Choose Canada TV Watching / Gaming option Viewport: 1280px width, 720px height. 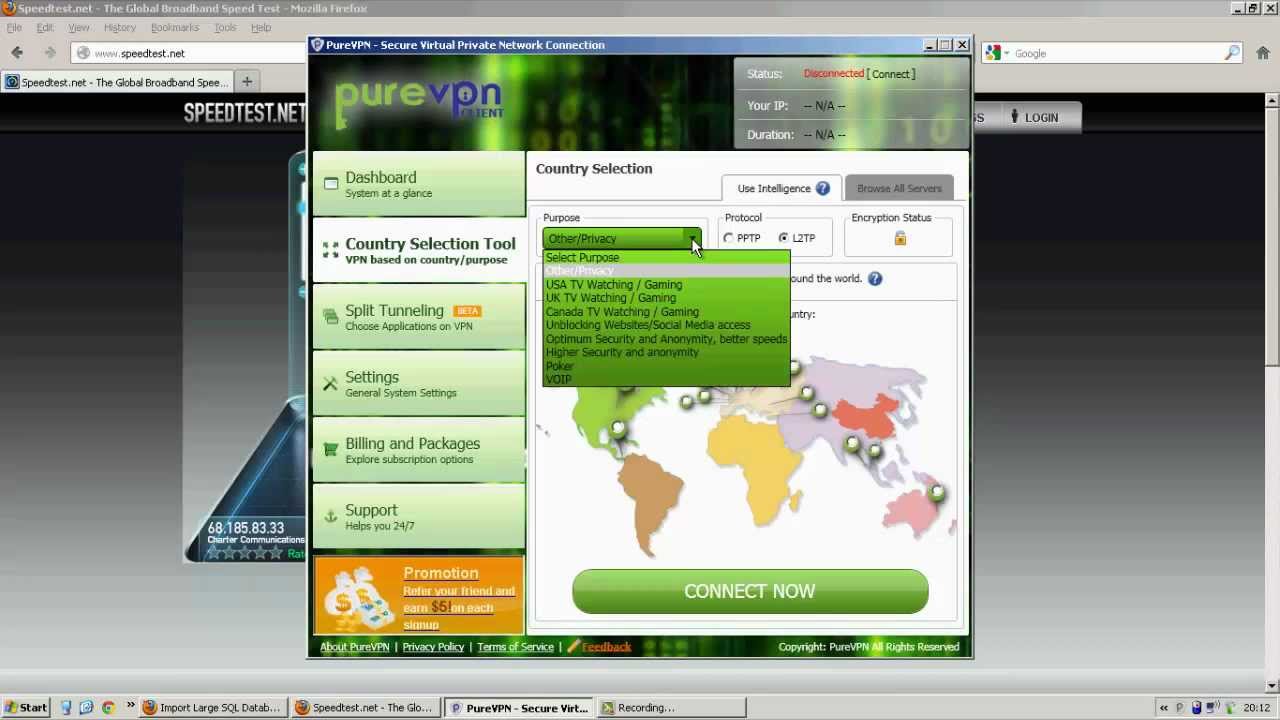(622, 312)
